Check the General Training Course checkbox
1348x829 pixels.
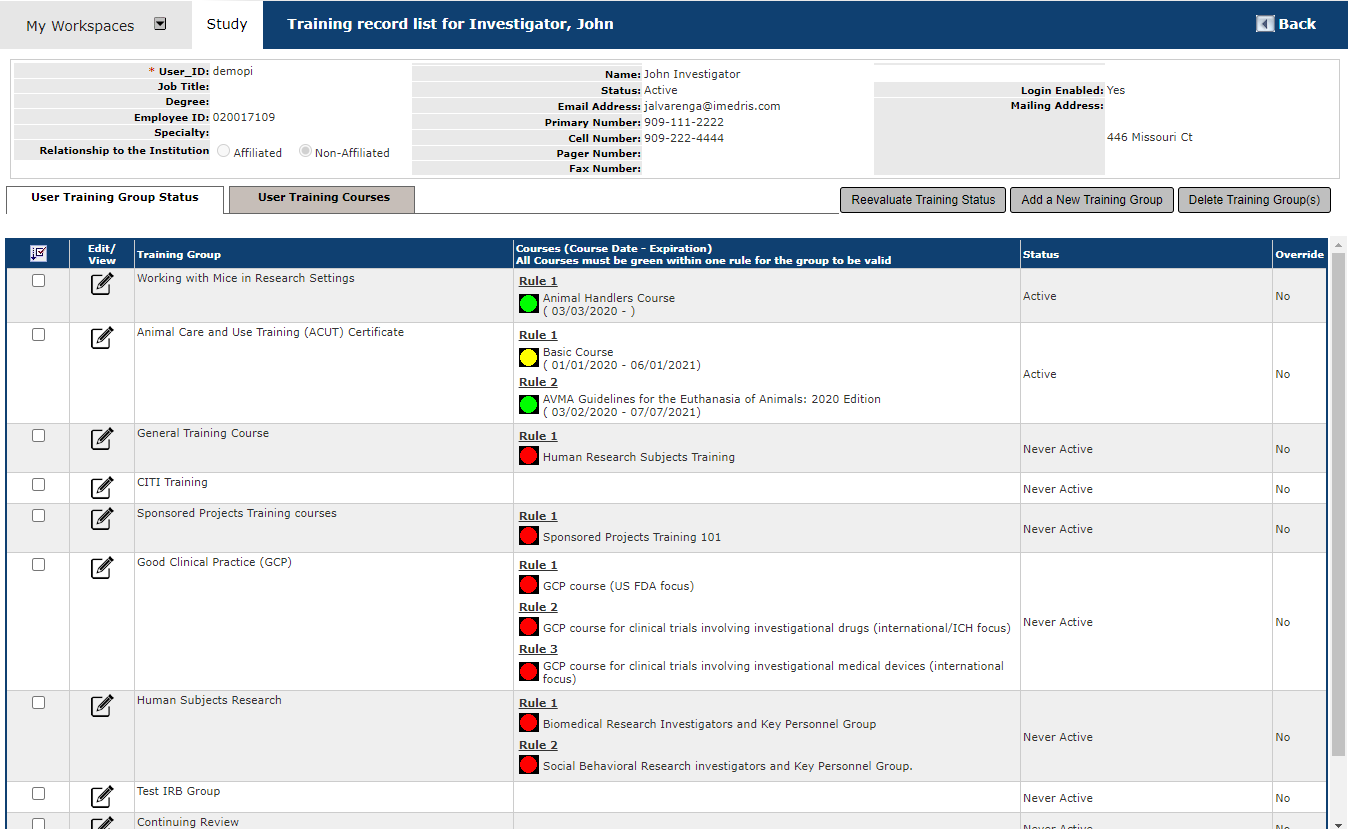(39, 436)
